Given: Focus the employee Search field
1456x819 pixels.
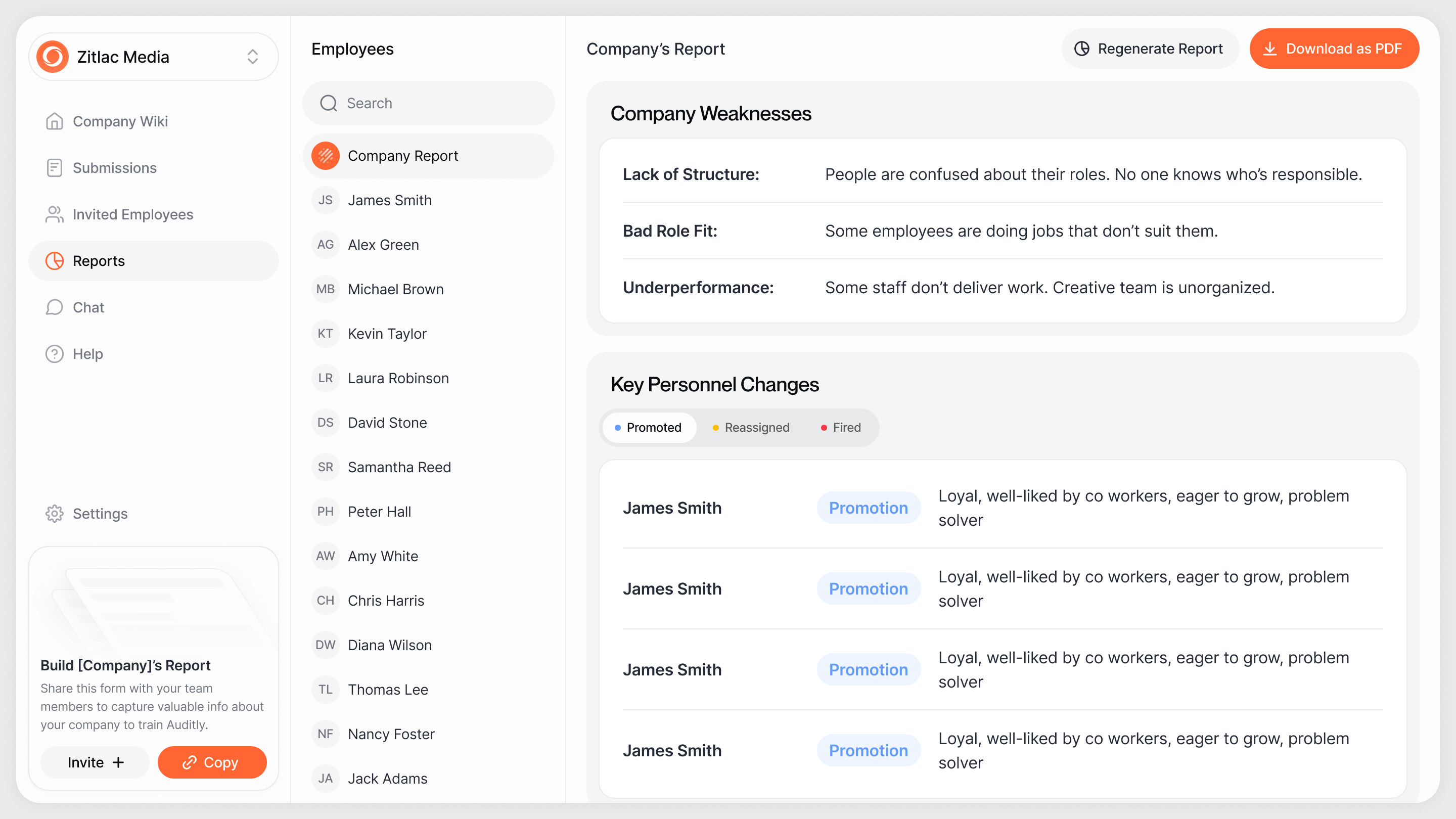Looking at the screenshot, I should pyautogui.click(x=428, y=103).
